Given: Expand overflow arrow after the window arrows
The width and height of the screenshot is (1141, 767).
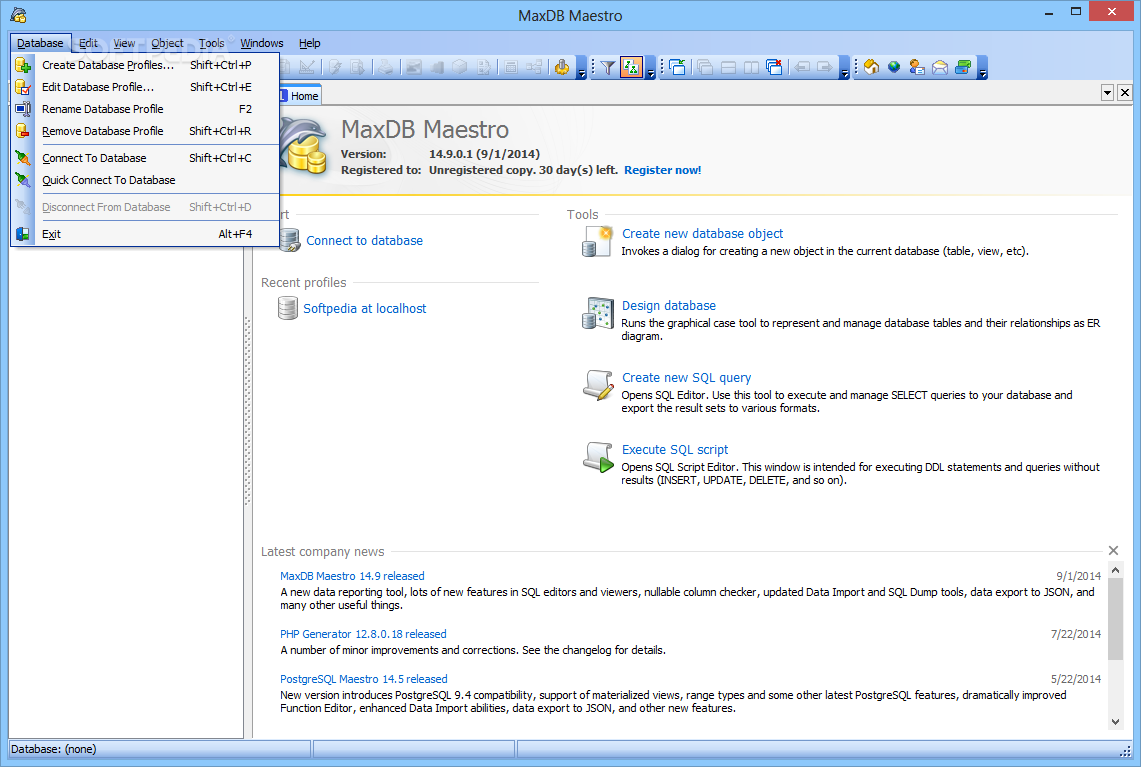Looking at the screenshot, I should click(x=844, y=68).
